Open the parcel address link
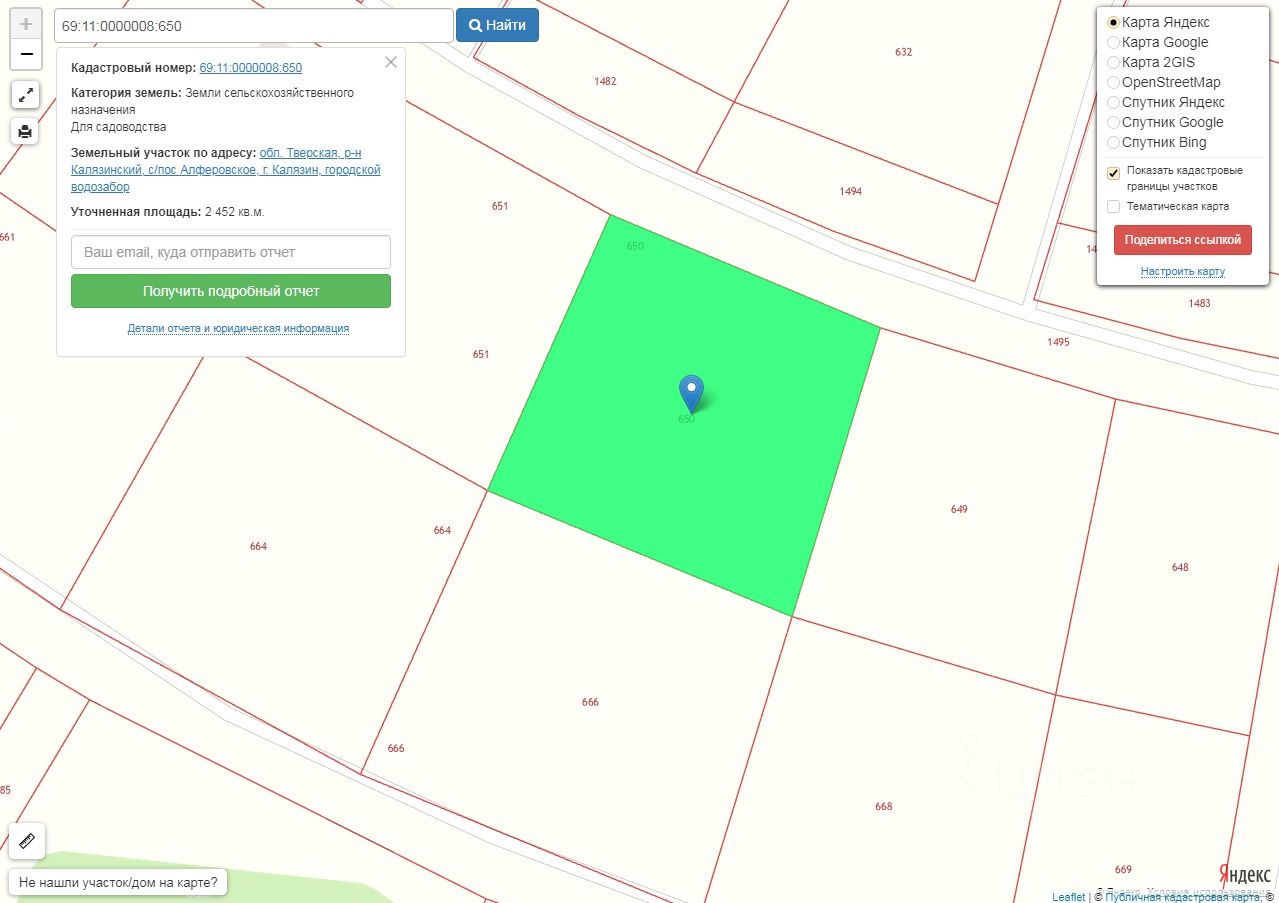Viewport: 1279px width, 903px height. [x=226, y=170]
